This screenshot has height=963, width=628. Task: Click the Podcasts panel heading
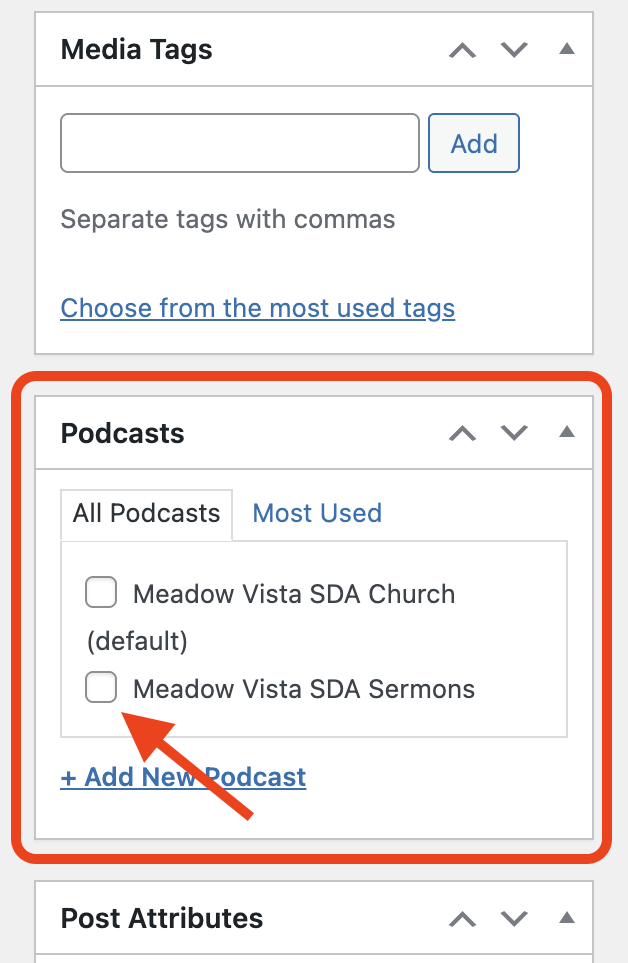[x=123, y=434]
